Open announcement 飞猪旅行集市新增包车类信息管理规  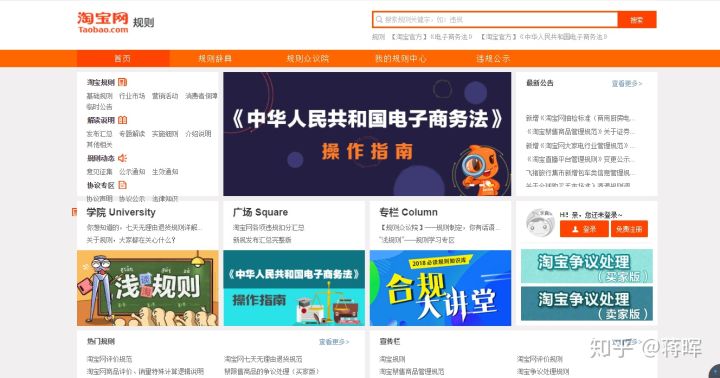(580, 173)
